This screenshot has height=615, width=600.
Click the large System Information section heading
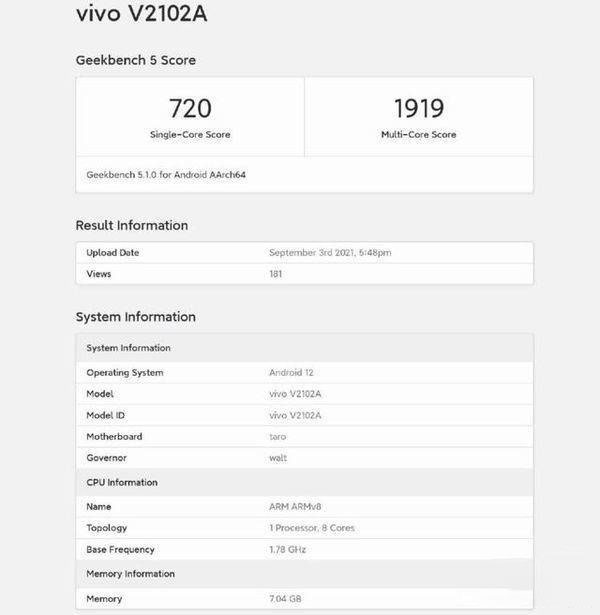(136, 317)
